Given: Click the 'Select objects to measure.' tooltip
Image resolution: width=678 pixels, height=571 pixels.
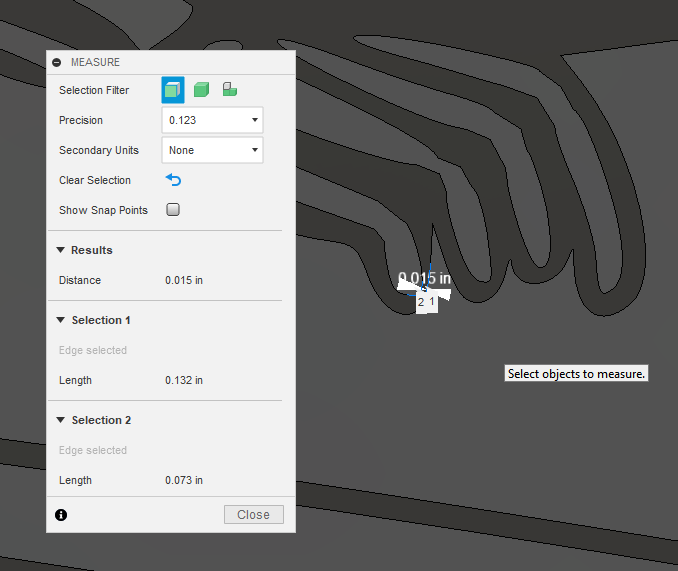Looking at the screenshot, I should (x=576, y=373).
